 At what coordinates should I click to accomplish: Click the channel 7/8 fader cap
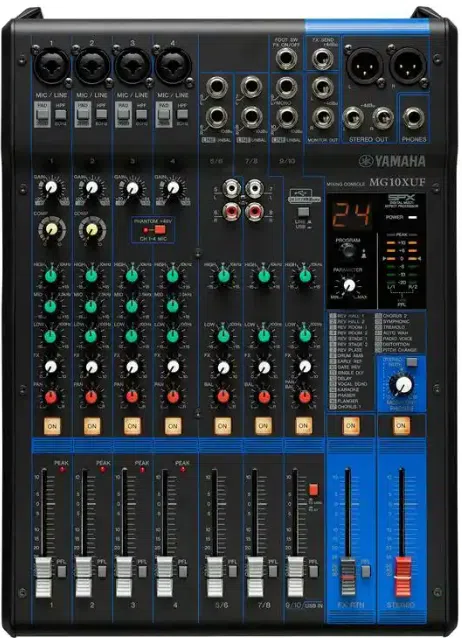click(x=255, y=577)
